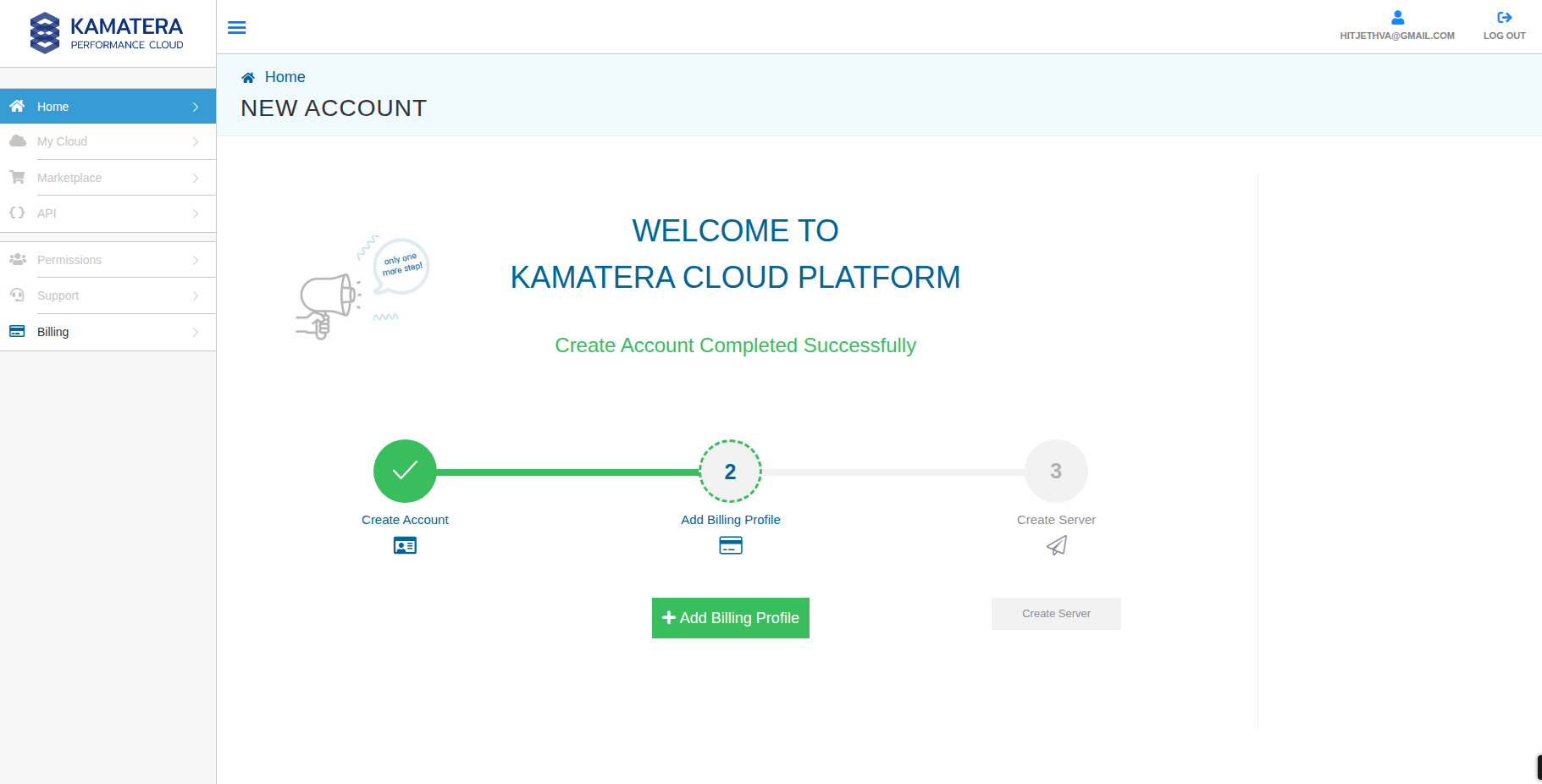Viewport: 1542px width, 784px height.
Task: Click the step 2 dashed circle
Action: click(x=730, y=471)
